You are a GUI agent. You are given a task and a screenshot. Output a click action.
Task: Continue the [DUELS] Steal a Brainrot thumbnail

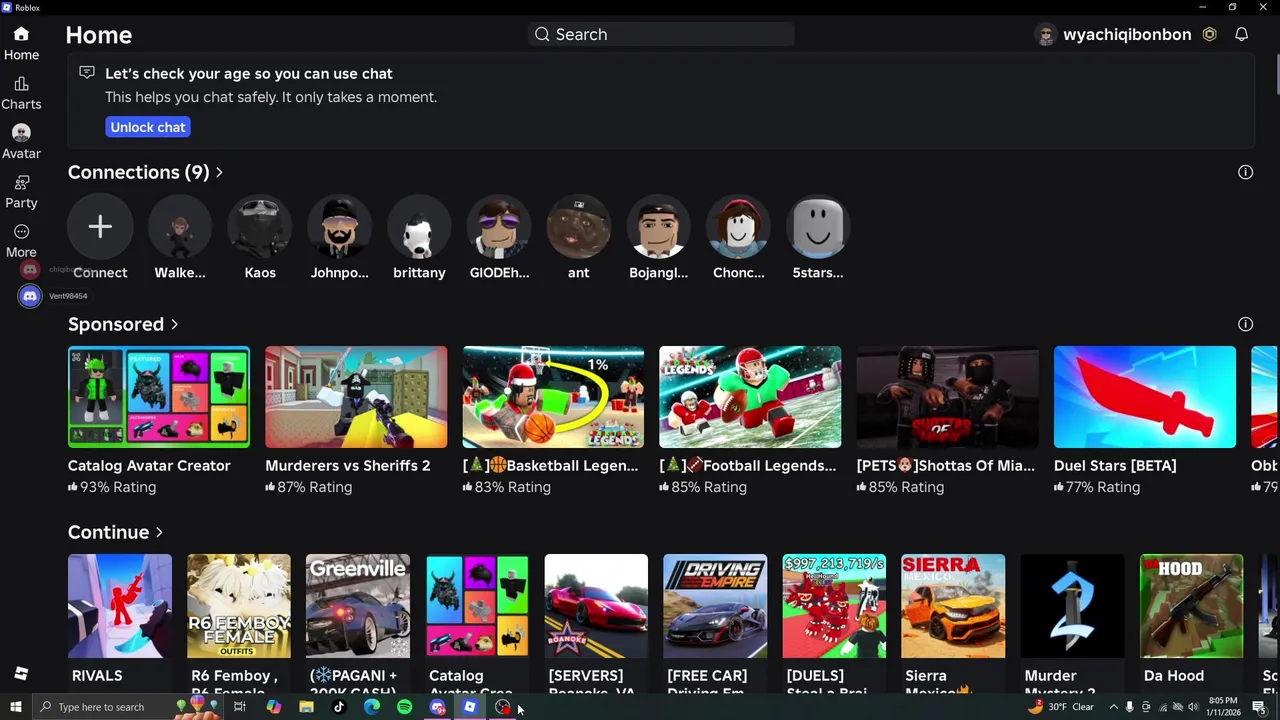[x=834, y=606]
